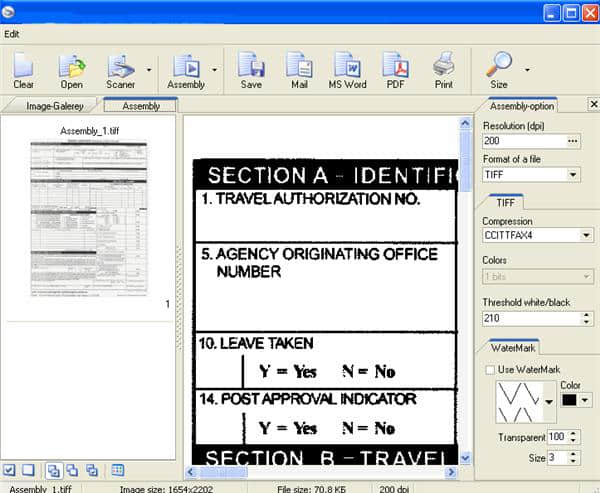Click the empty box deselect icon at bottom left
Image resolution: width=600 pixels, height=493 pixels.
pos(28,470)
